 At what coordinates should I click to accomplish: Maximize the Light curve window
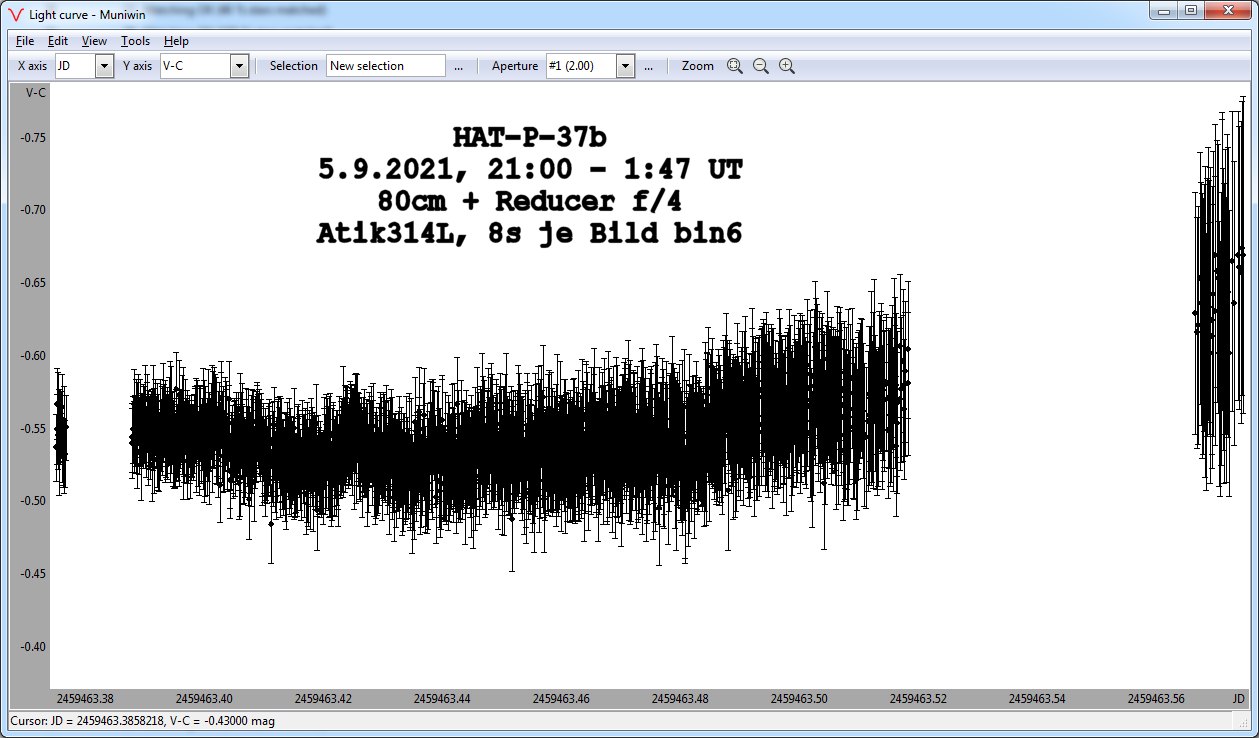(1191, 10)
